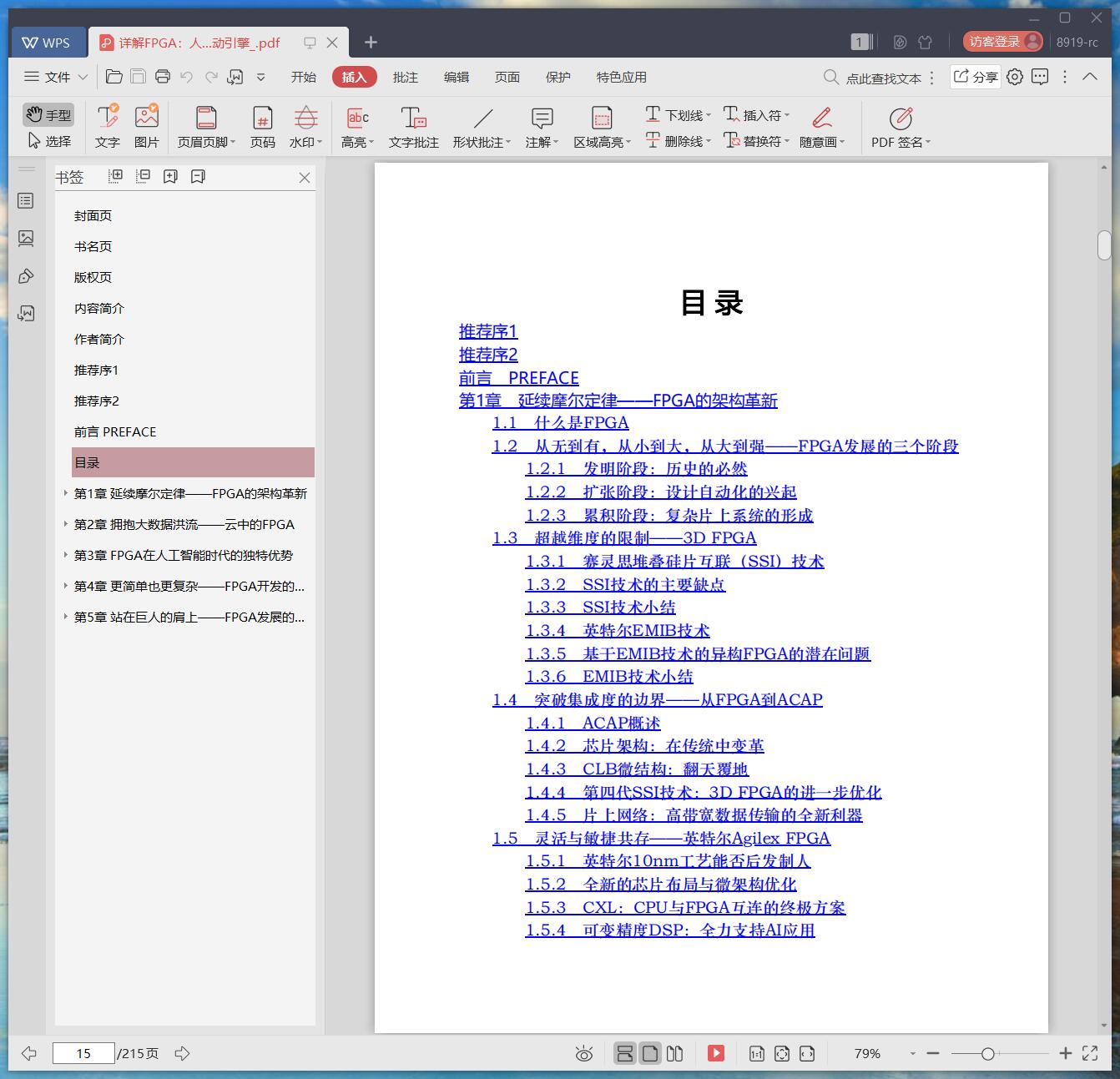The height and width of the screenshot is (1079, 1120).
Task: Select the 版权页 bookmark
Action: click(93, 277)
